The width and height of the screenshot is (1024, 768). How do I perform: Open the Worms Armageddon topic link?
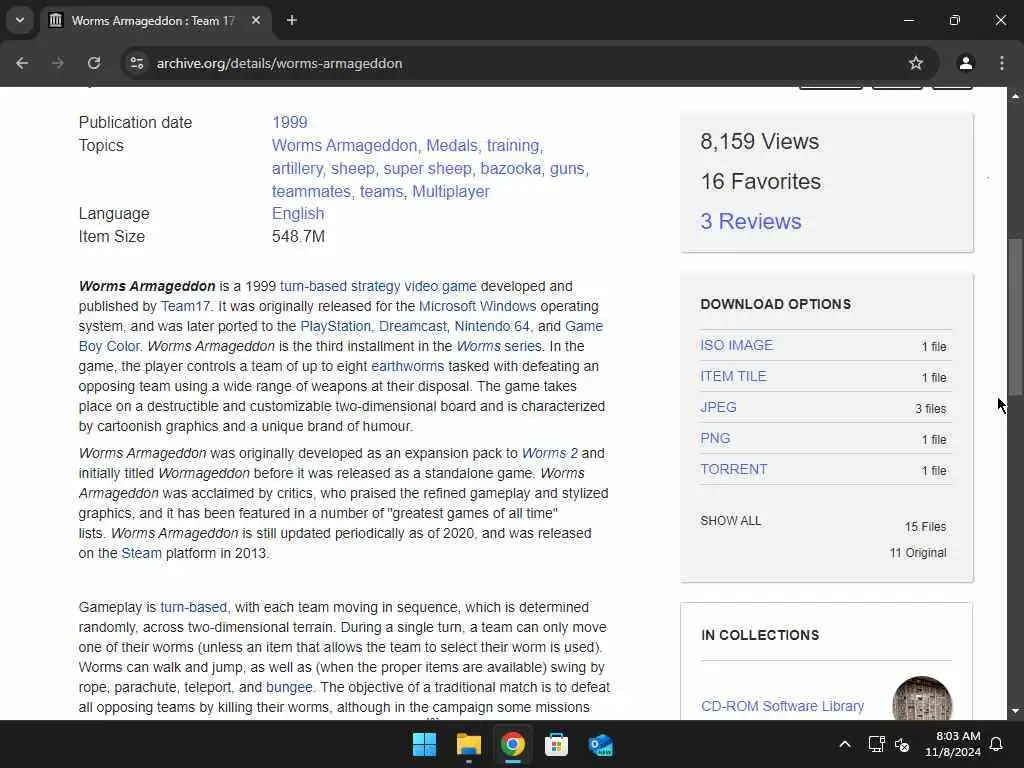pyautogui.click(x=344, y=145)
